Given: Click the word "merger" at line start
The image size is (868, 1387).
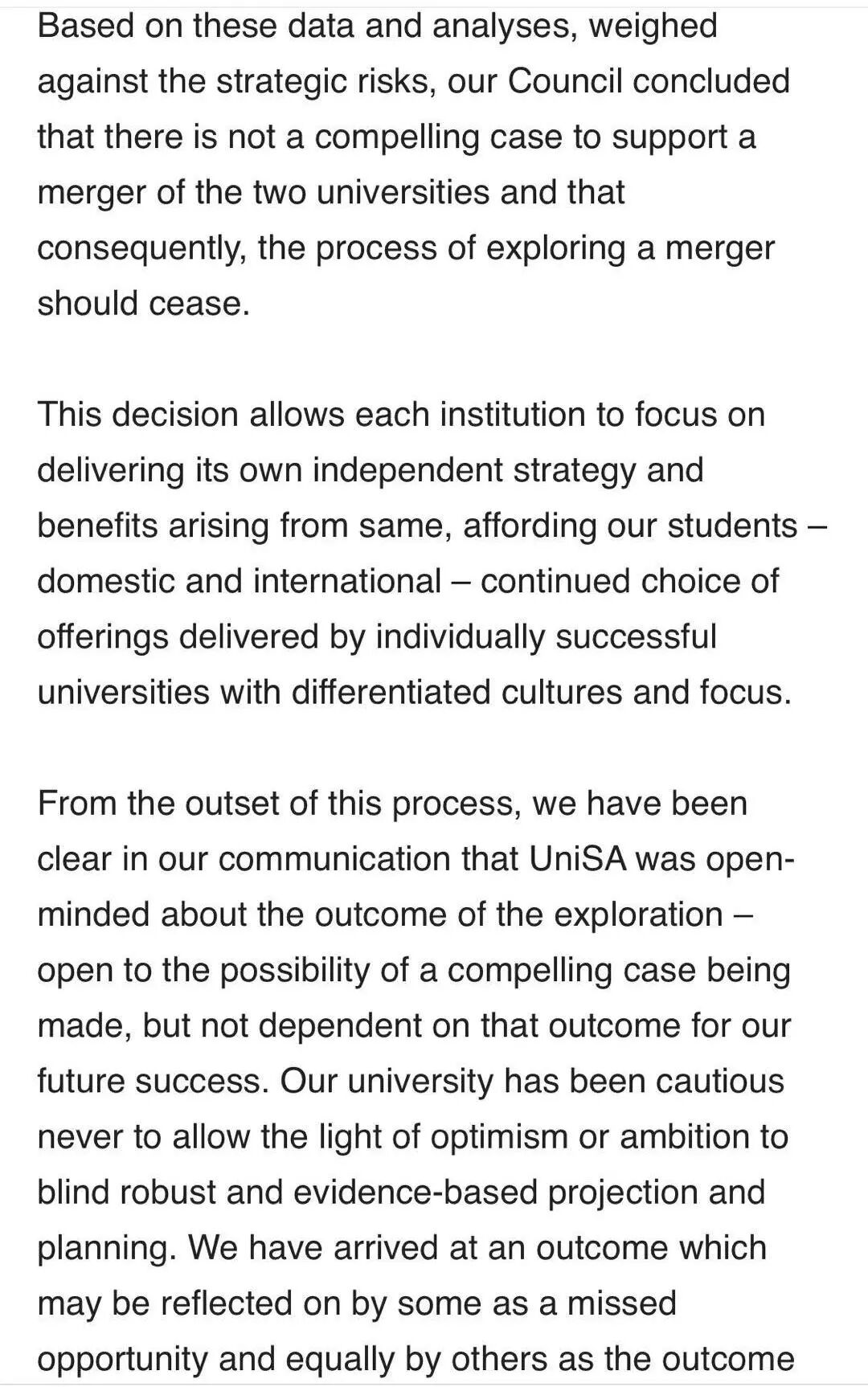Looking at the screenshot, I should [92, 193].
